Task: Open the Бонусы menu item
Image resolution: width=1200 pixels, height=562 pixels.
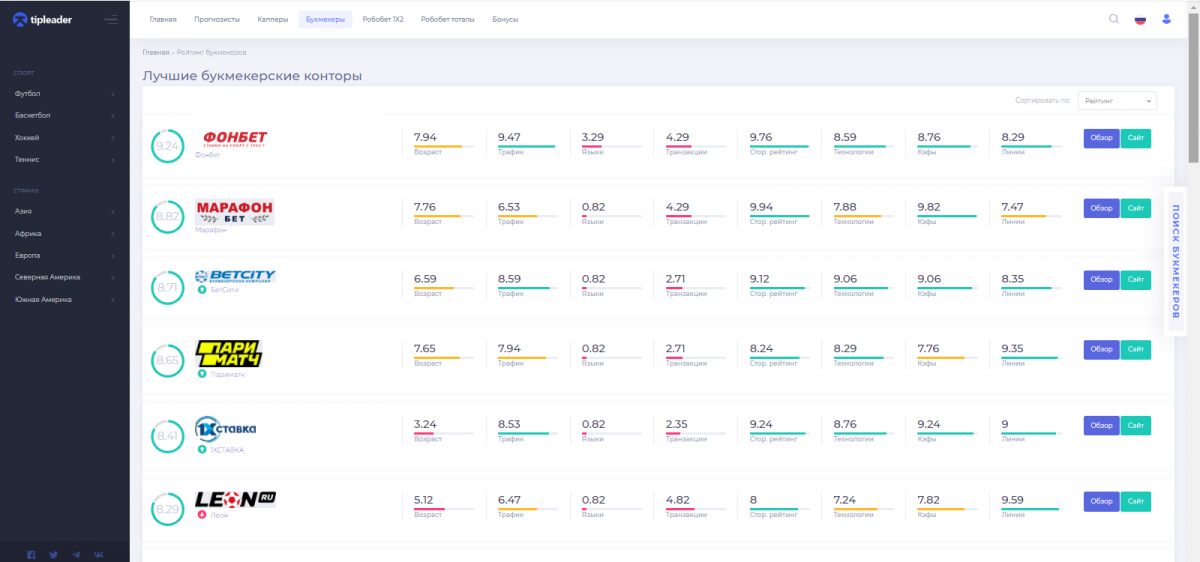Action: [505, 19]
